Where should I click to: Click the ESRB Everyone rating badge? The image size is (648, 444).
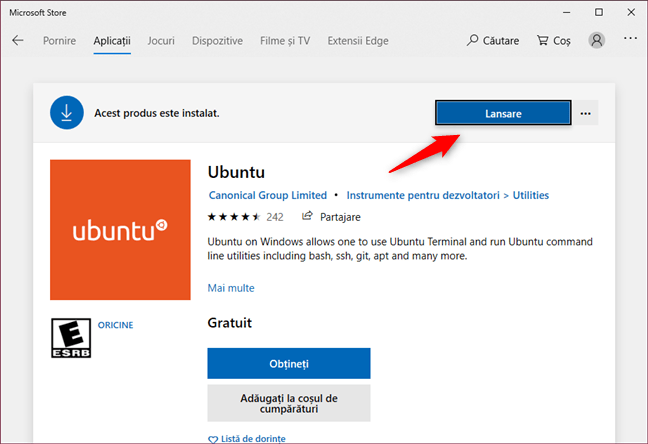click(x=71, y=338)
